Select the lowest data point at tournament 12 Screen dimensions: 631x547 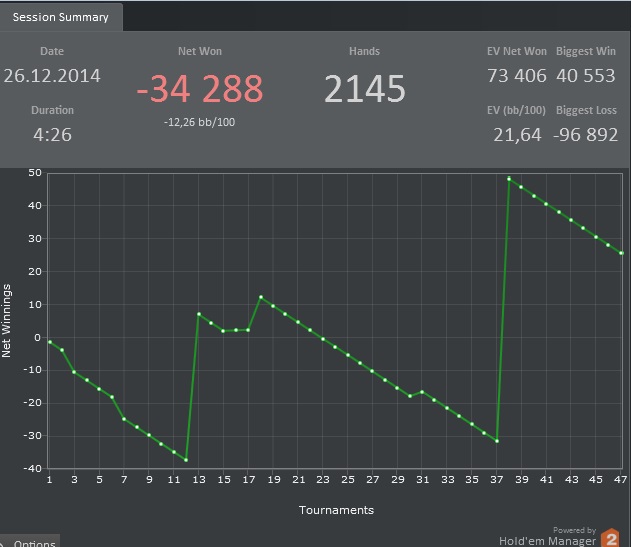click(186, 460)
